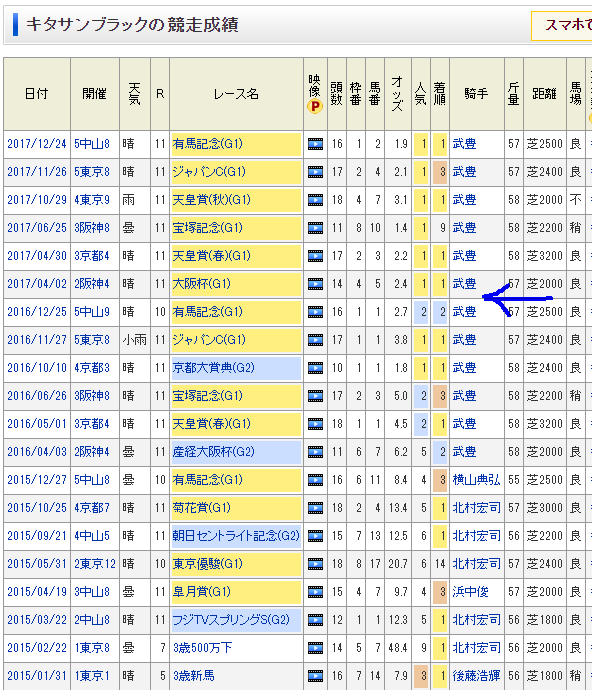Play the video for 3歳500万下

pyautogui.click(x=315, y=648)
